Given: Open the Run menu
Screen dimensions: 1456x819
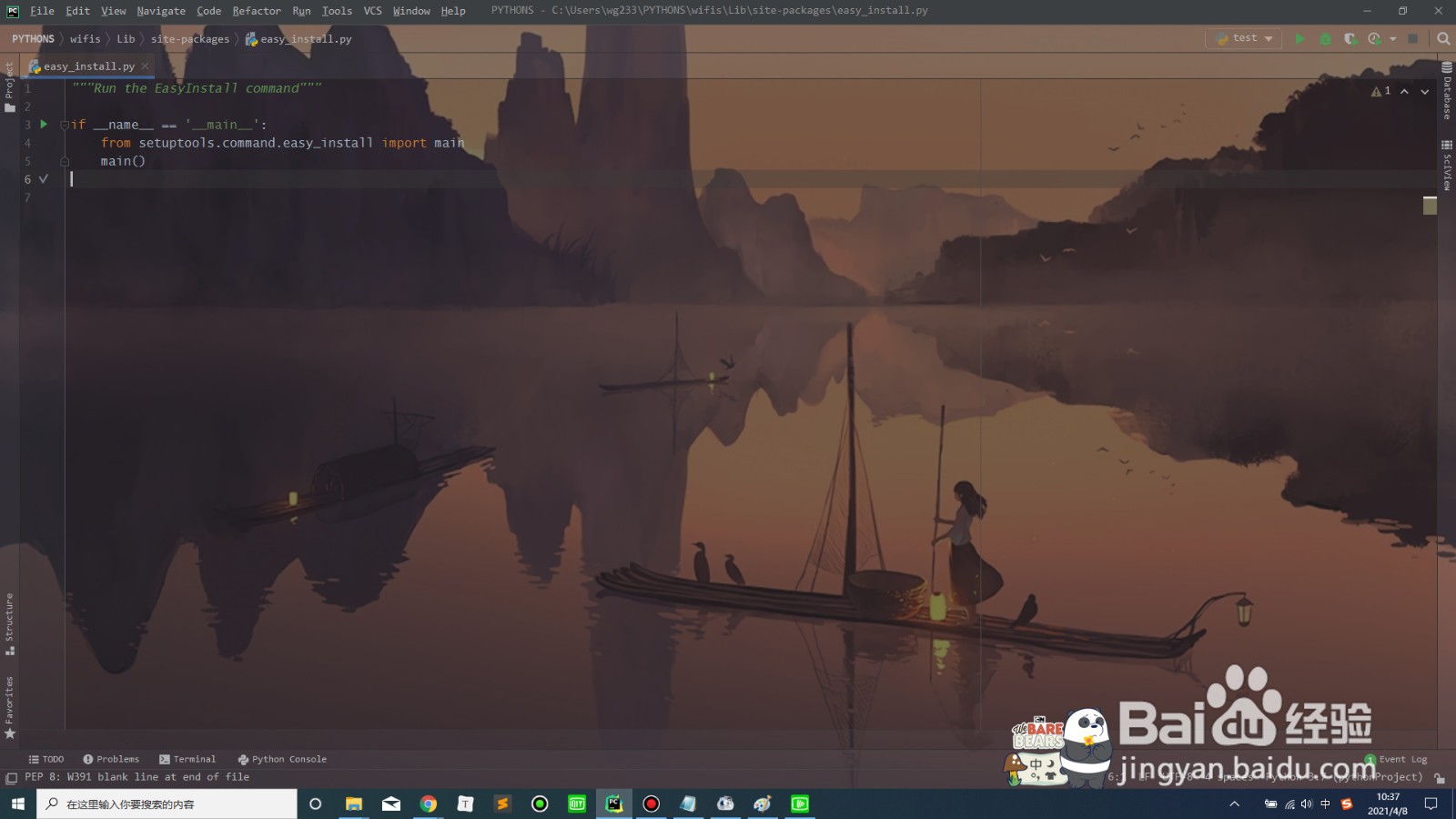Looking at the screenshot, I should pyautogui.click(x=301, y=11).
